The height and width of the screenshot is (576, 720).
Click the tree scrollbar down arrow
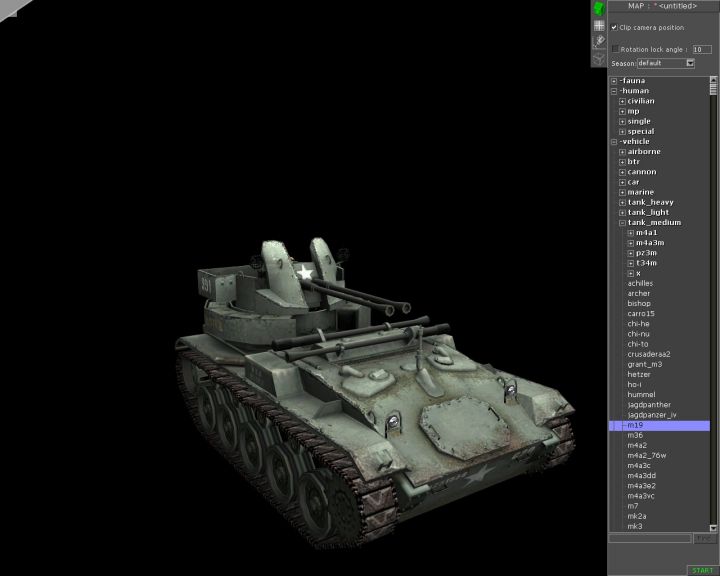[714, 528]
